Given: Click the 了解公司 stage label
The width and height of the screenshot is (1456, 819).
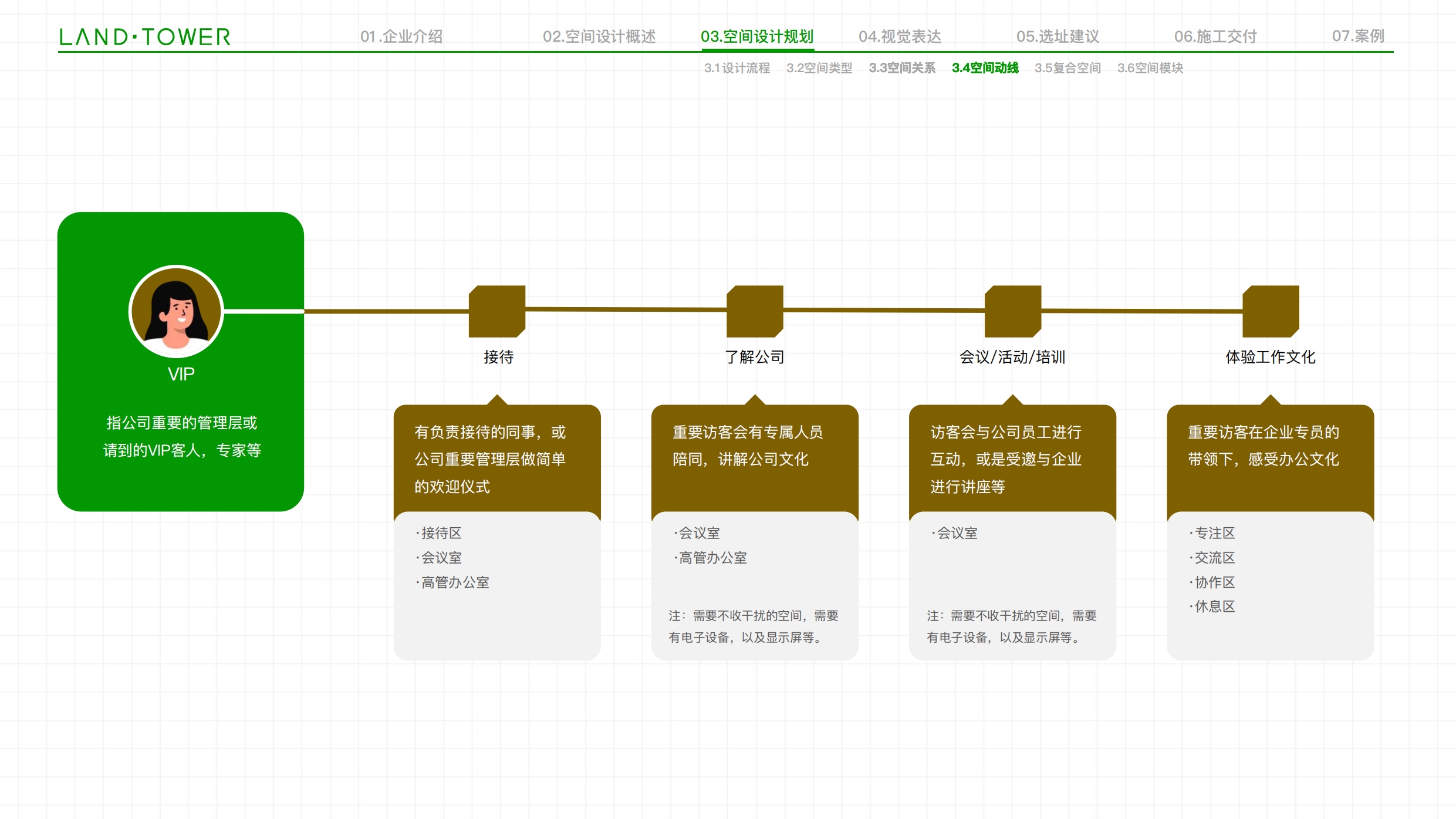Looking at the screenshot, I should [755, 357].
